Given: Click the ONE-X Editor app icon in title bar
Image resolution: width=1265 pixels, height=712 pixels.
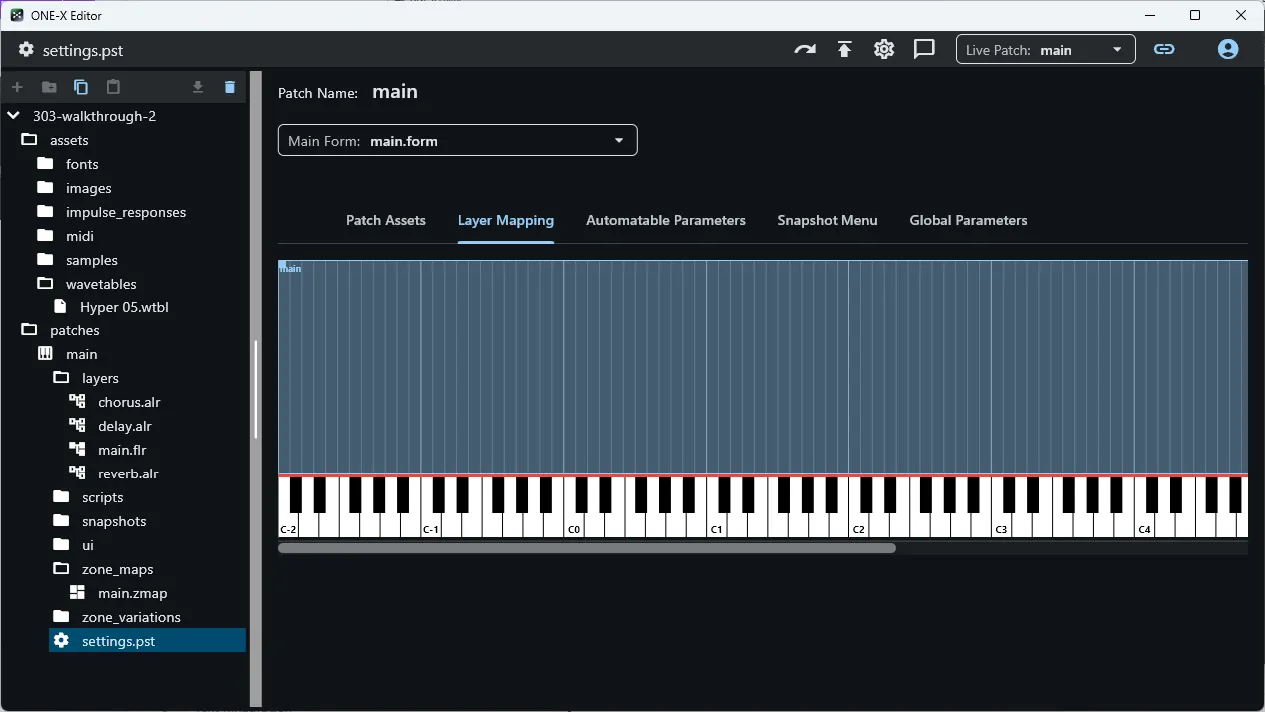Looking at the screenshot, I should (x=17, y=15).
